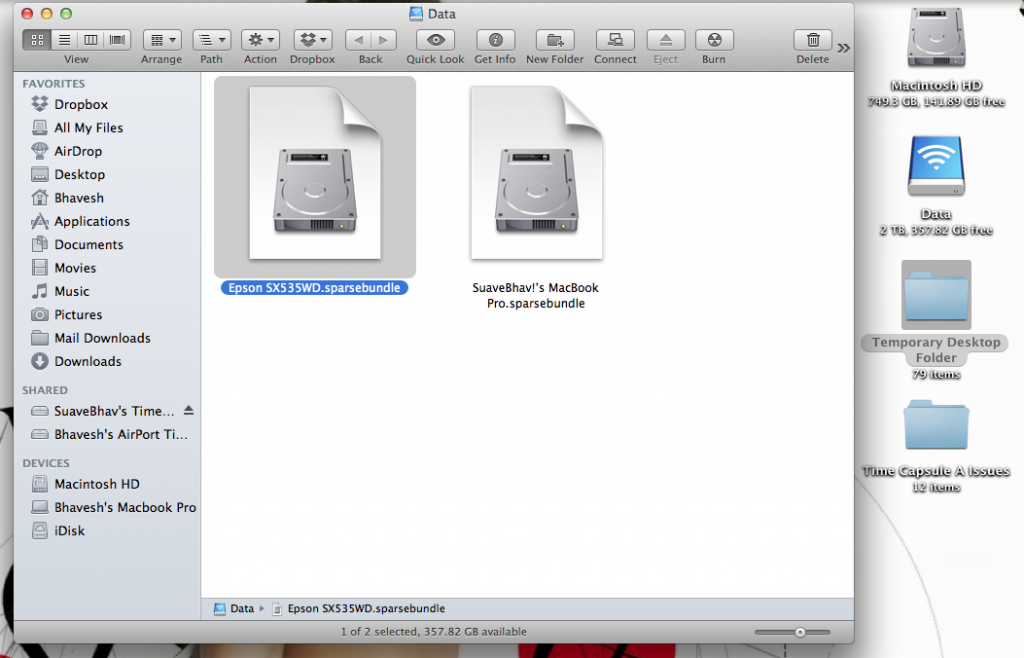Open the Path dropdown
Screen dimensions: 1024x658
click(212, 40)
